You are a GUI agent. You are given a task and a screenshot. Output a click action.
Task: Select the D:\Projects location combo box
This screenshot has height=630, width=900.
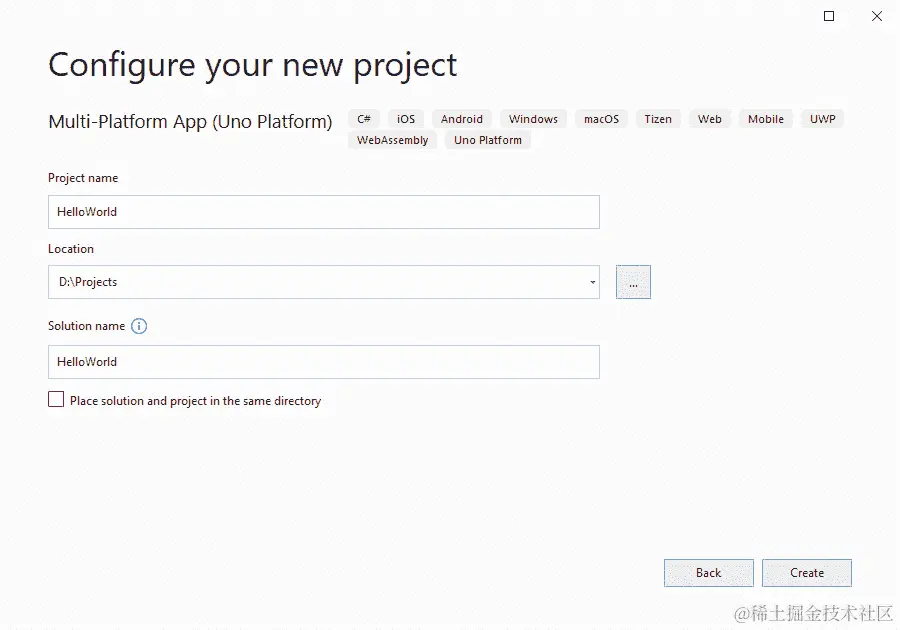point(324,282)
